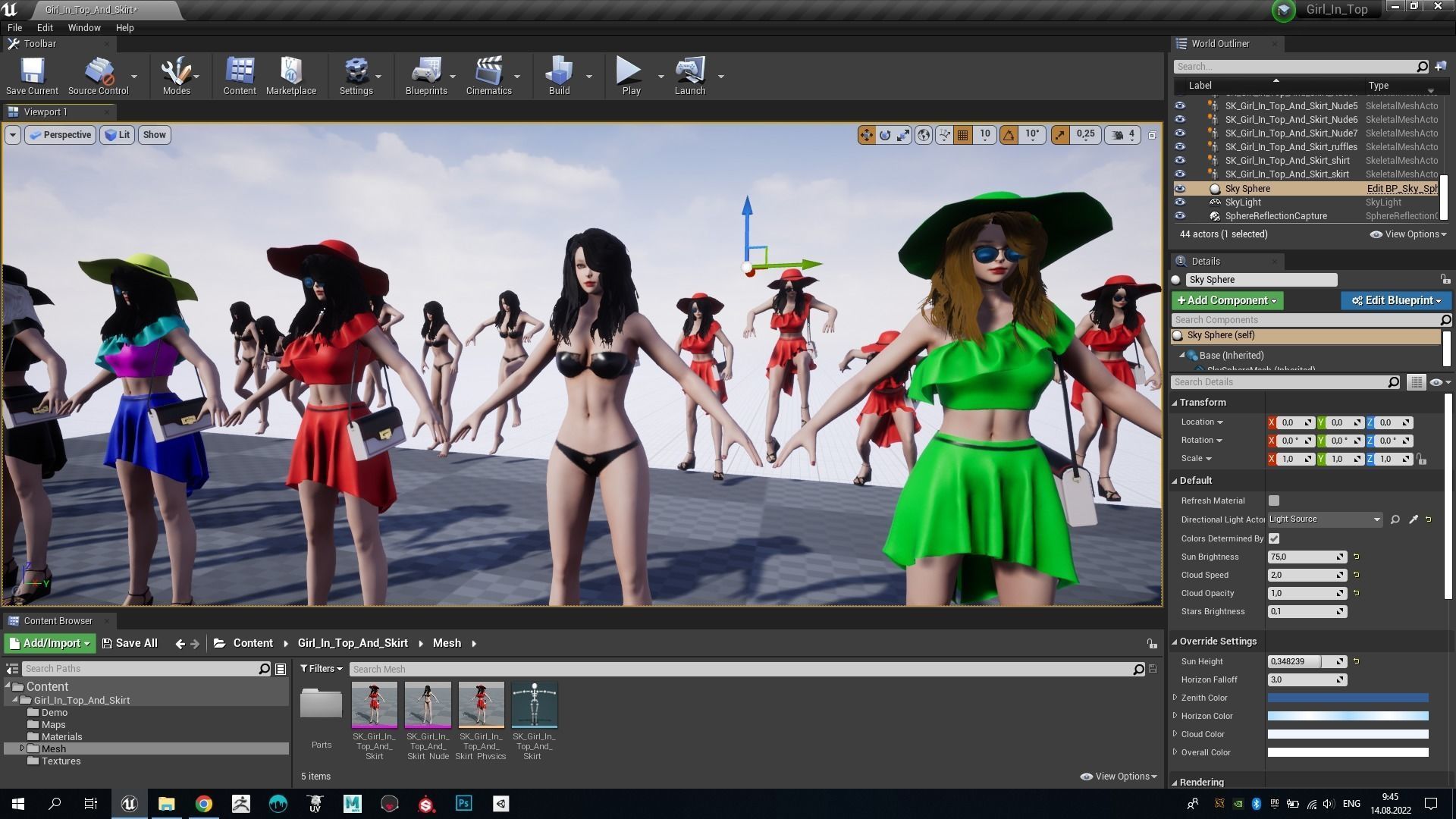This screenshot has height=819, width=1456.
Task: Hide the SkyLight actor with eye icon
Action: [1180, 202]
